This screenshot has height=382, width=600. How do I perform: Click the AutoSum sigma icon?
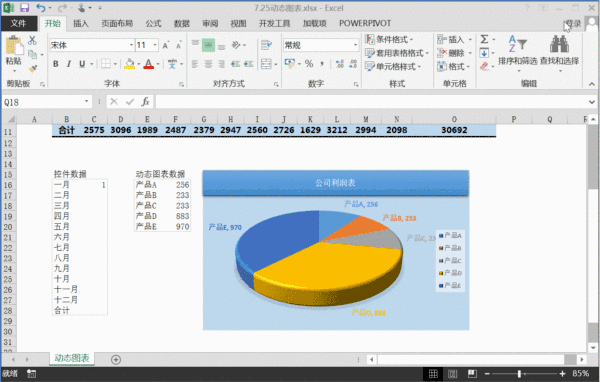point(484,39)
